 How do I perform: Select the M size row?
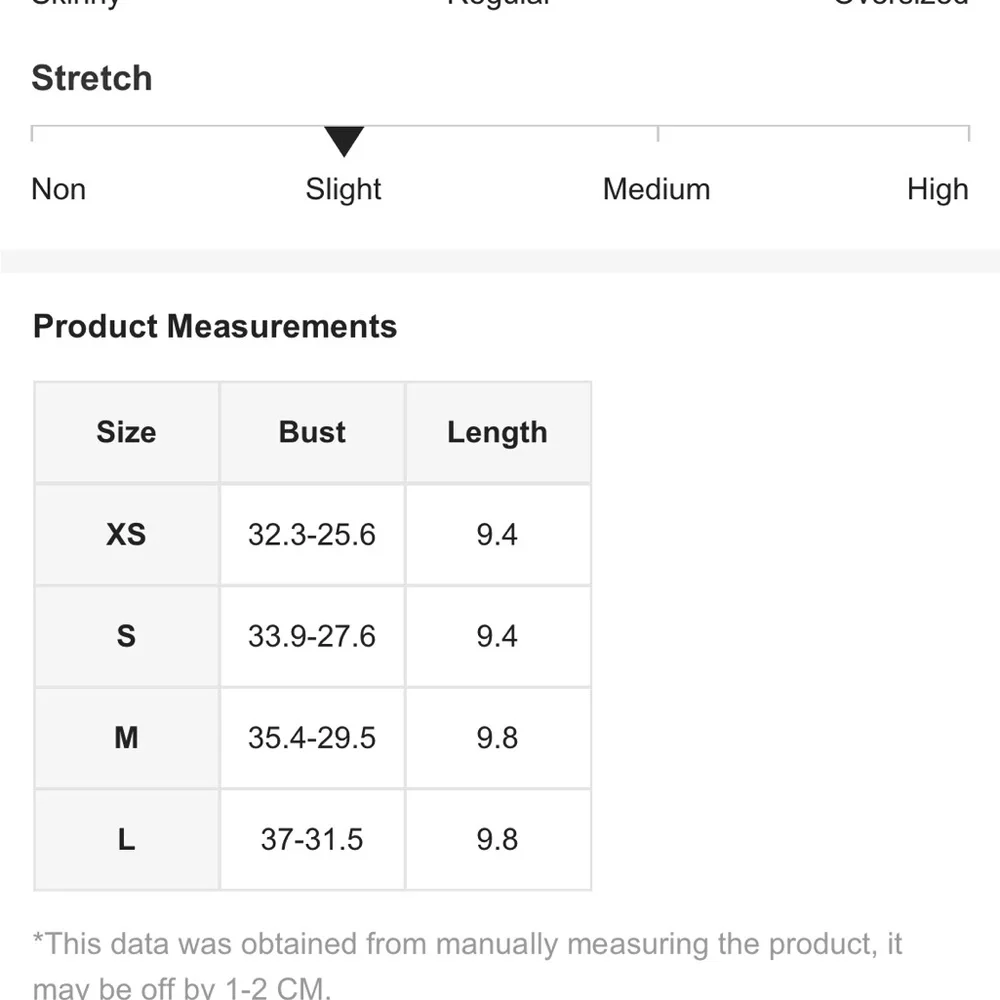coord(126,738)
